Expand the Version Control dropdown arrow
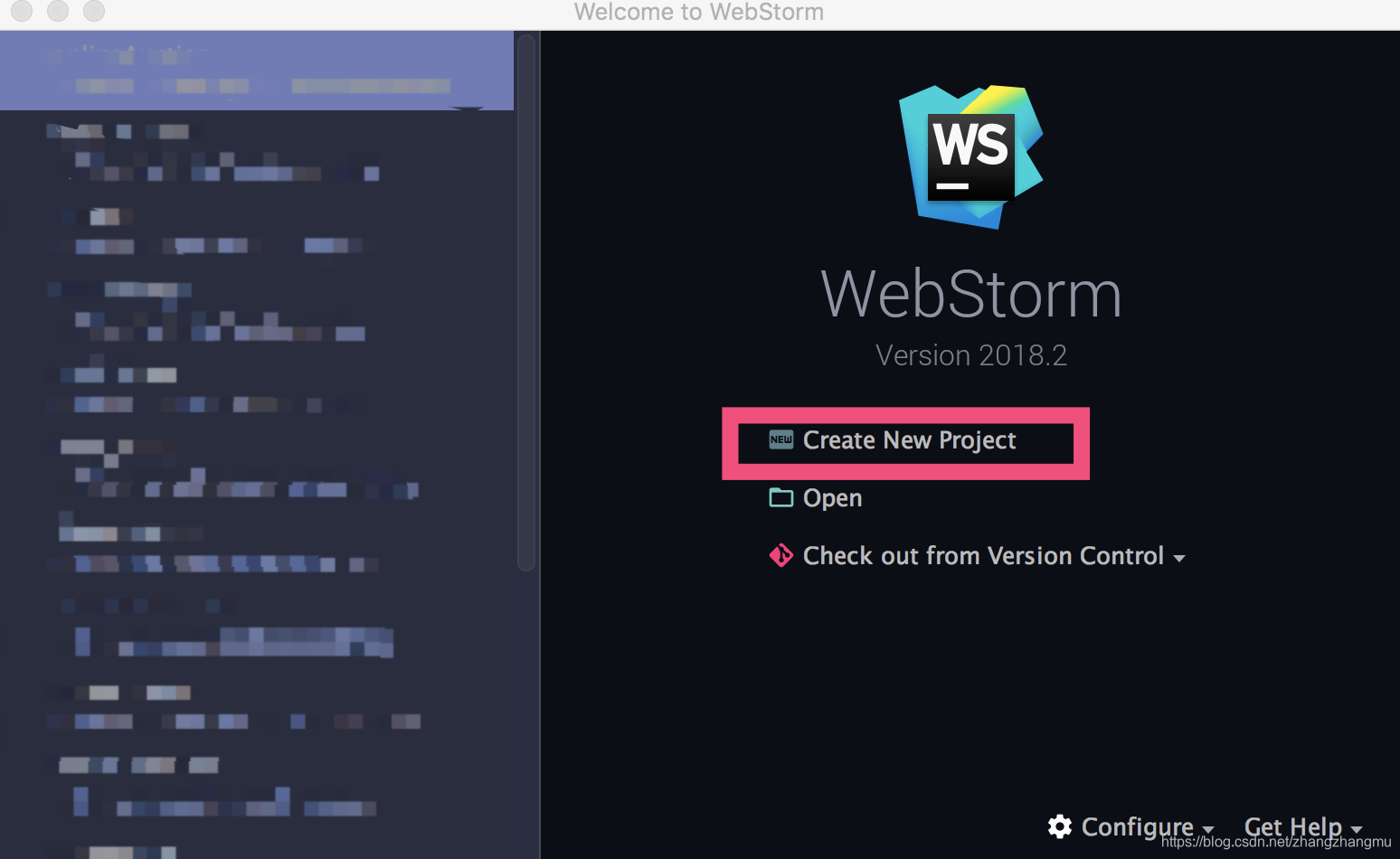Image resolution: width=1400 pixels, height=859 pixels. pyautogui.click(x=1179, y=559)
